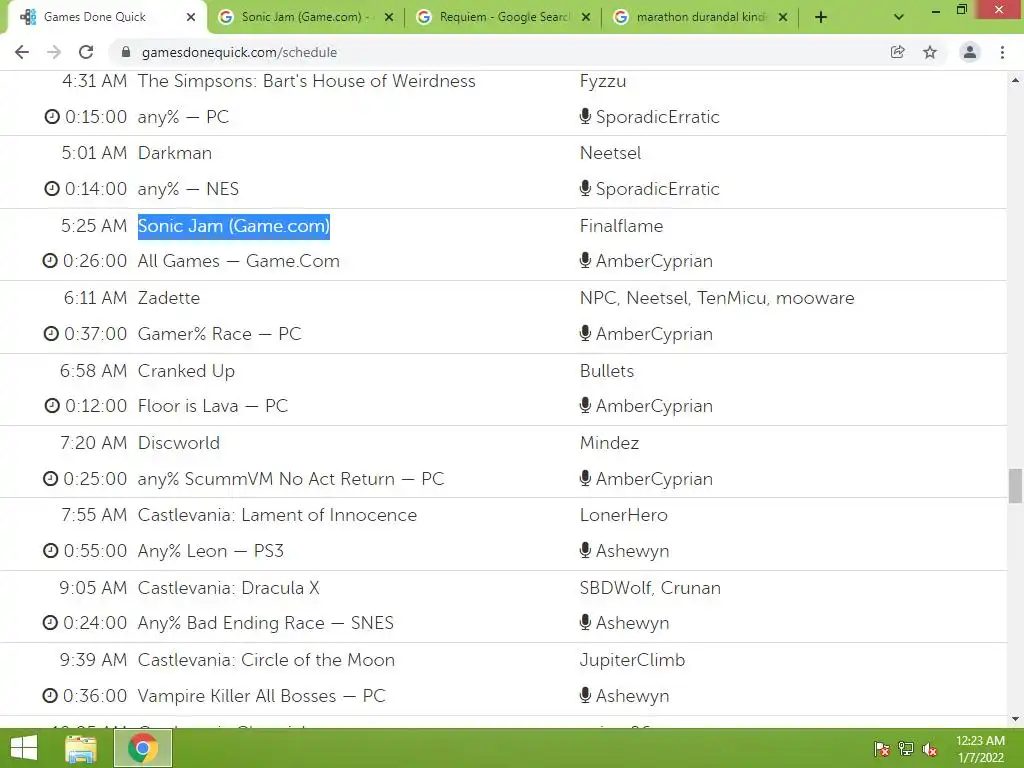Click the Zadette game title
This screenshot has height=768, width=1024.
pos(168,298)
